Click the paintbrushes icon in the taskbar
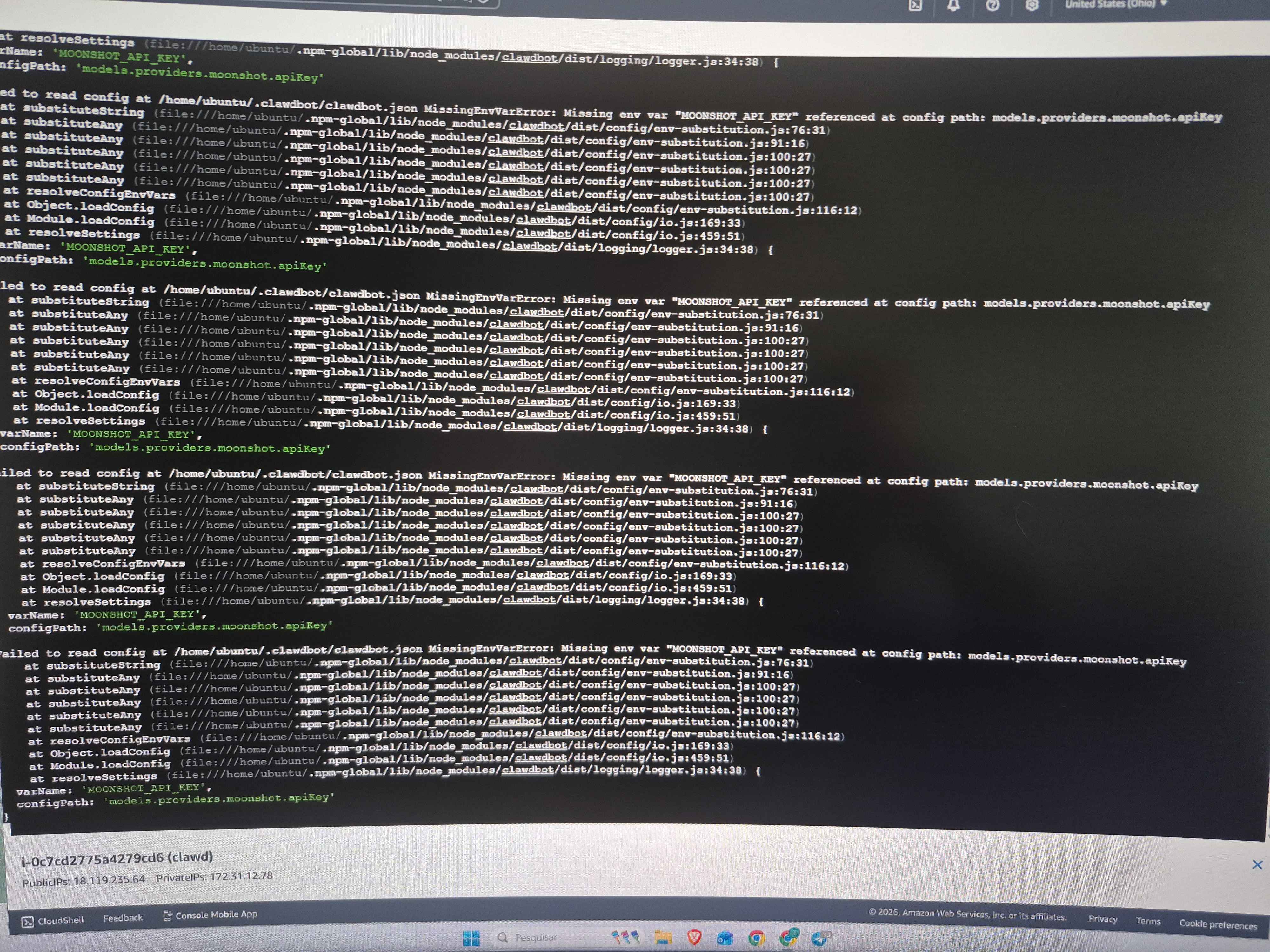Screen dimensions: 1270x952 click(x=626, y=937)
